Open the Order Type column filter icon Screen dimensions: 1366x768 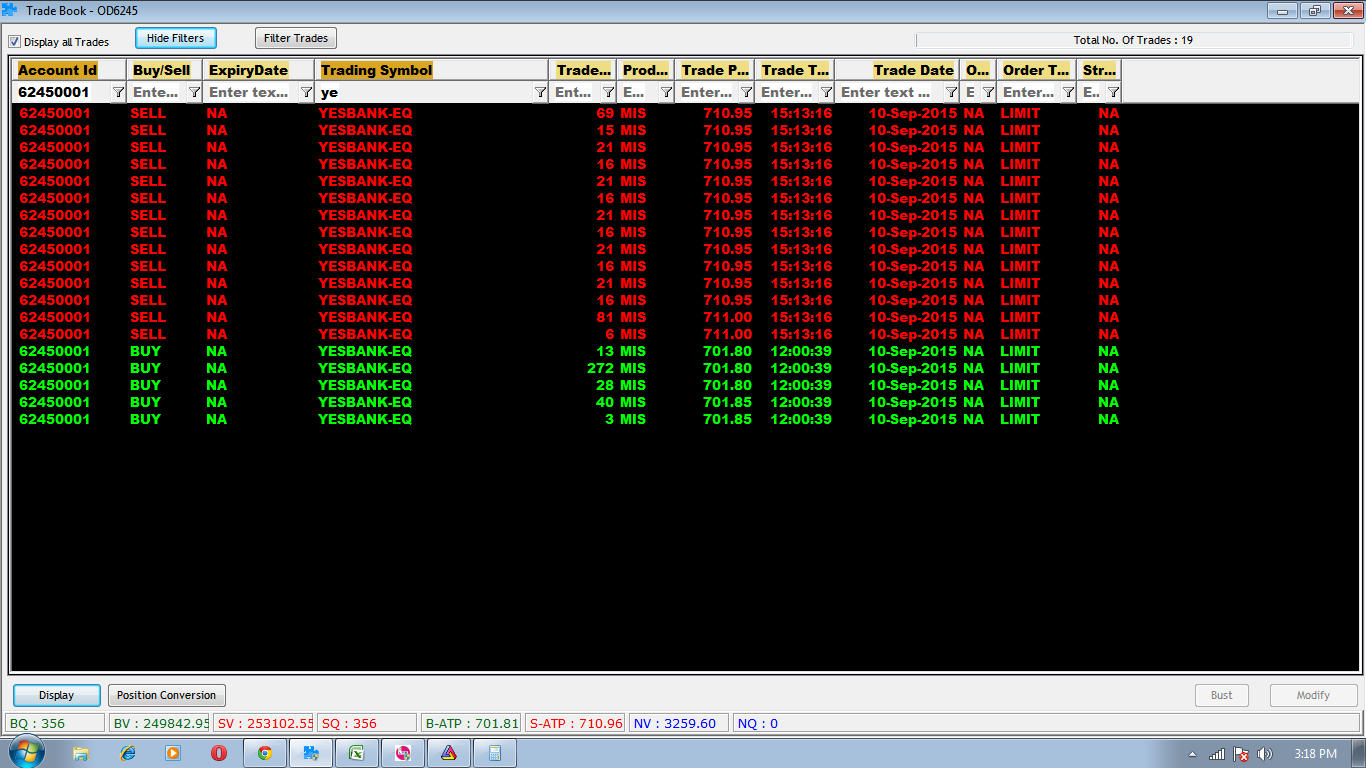1068,92
